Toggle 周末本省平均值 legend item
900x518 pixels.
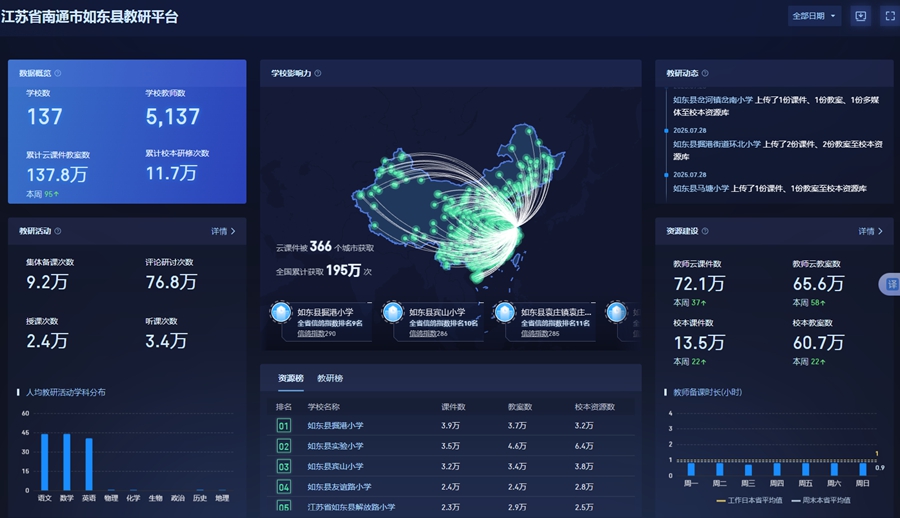pyautogui.click(x=822, y=500)
